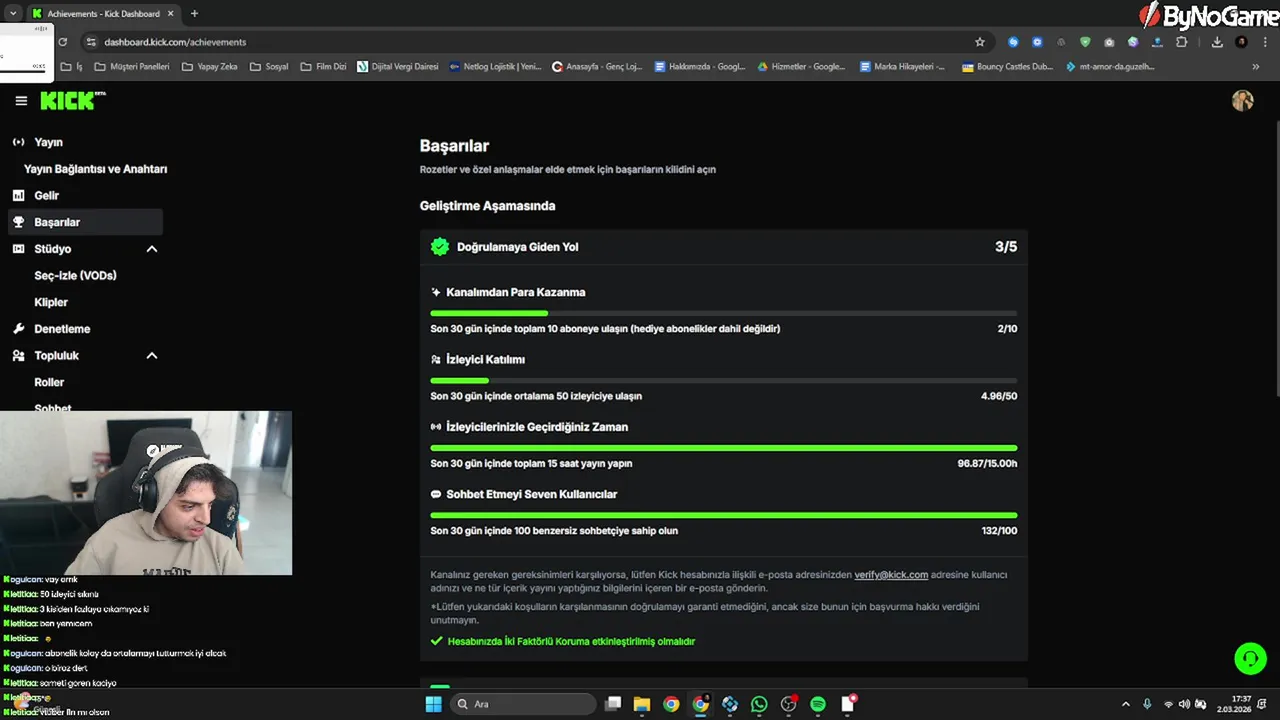Click the İzleyicilerinizle Geçirdiğiniz Zaman progress bar
Image resolution: width=1280 pixels, height=720 pixels.
point(723,448)
